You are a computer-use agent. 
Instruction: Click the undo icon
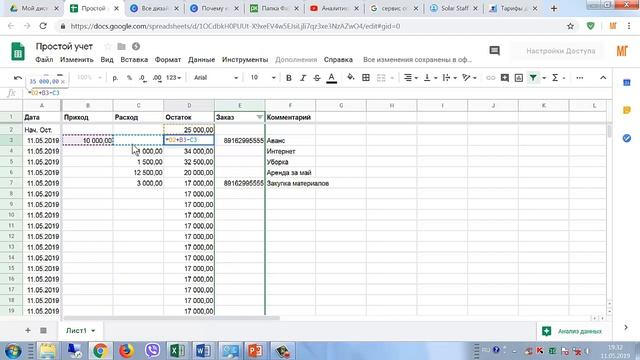18,78
